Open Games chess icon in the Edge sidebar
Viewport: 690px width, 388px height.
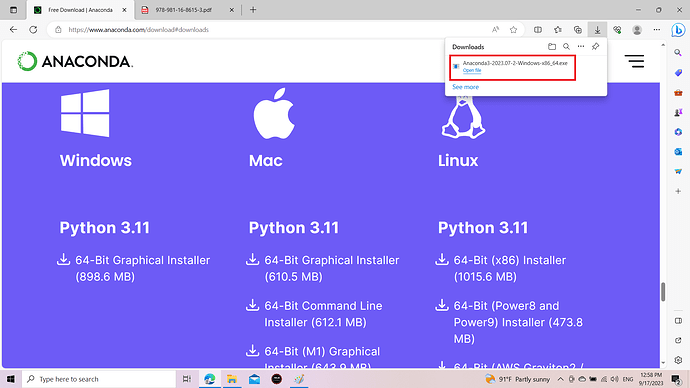point(678,112)
